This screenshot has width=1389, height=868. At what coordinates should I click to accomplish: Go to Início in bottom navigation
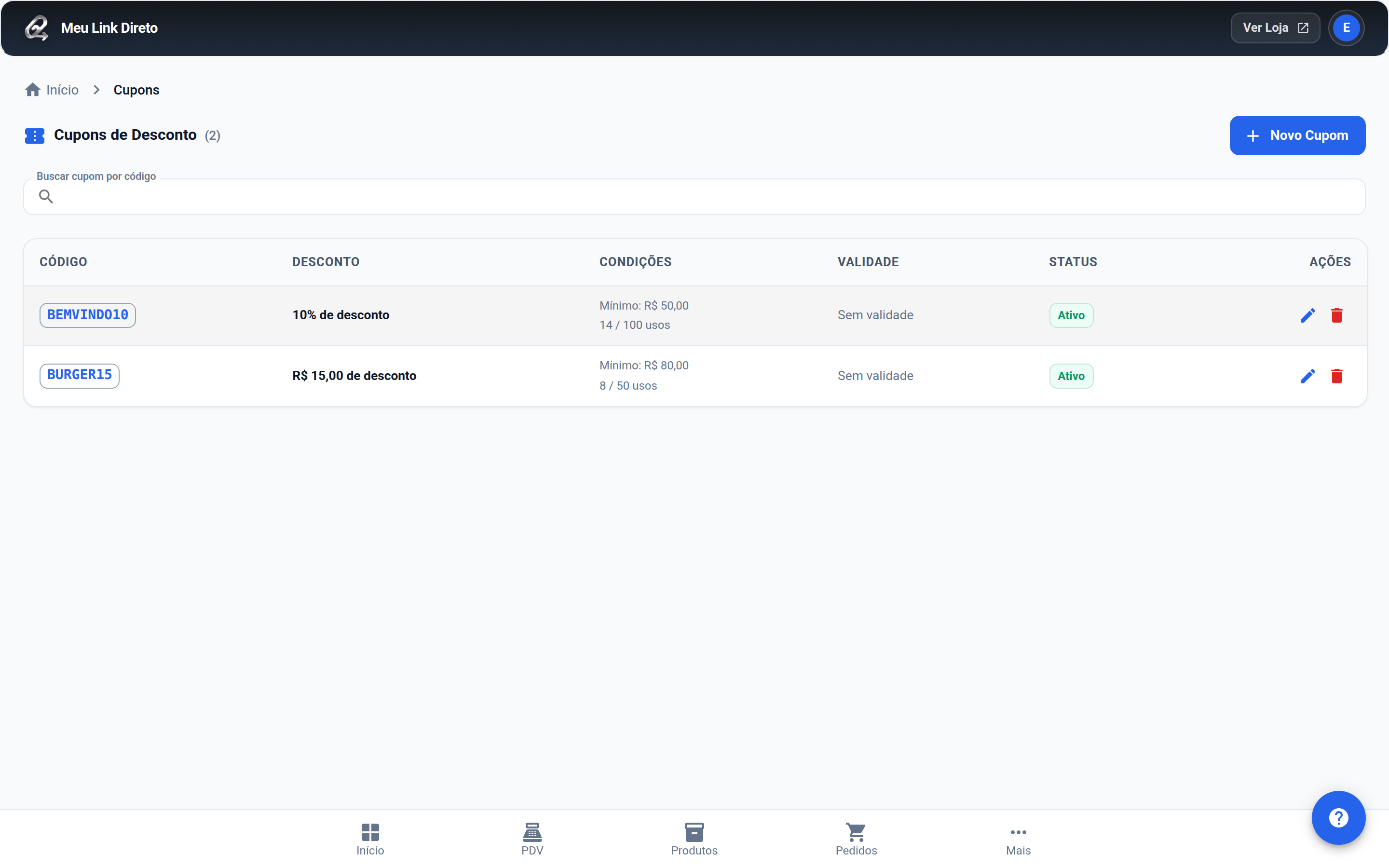[x=370, y=839]
